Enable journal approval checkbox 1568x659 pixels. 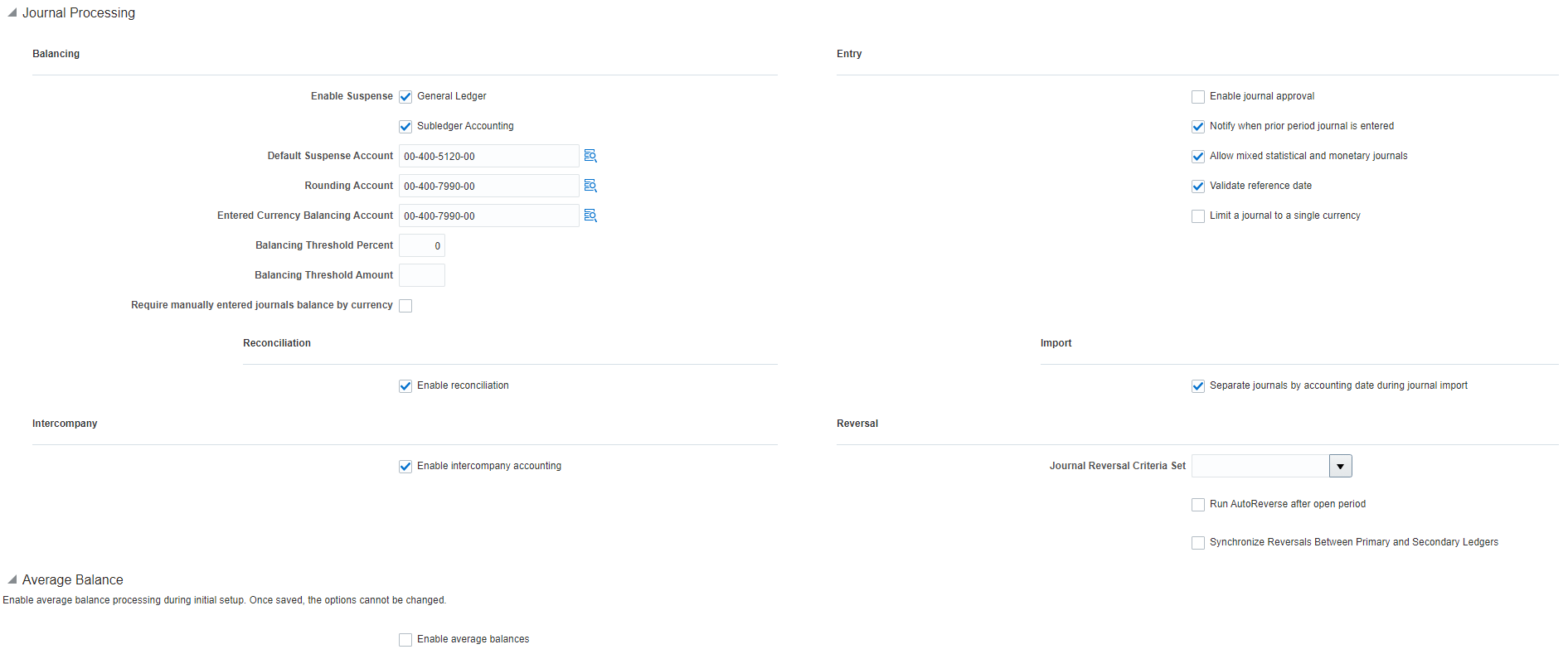click(1198, 97)
